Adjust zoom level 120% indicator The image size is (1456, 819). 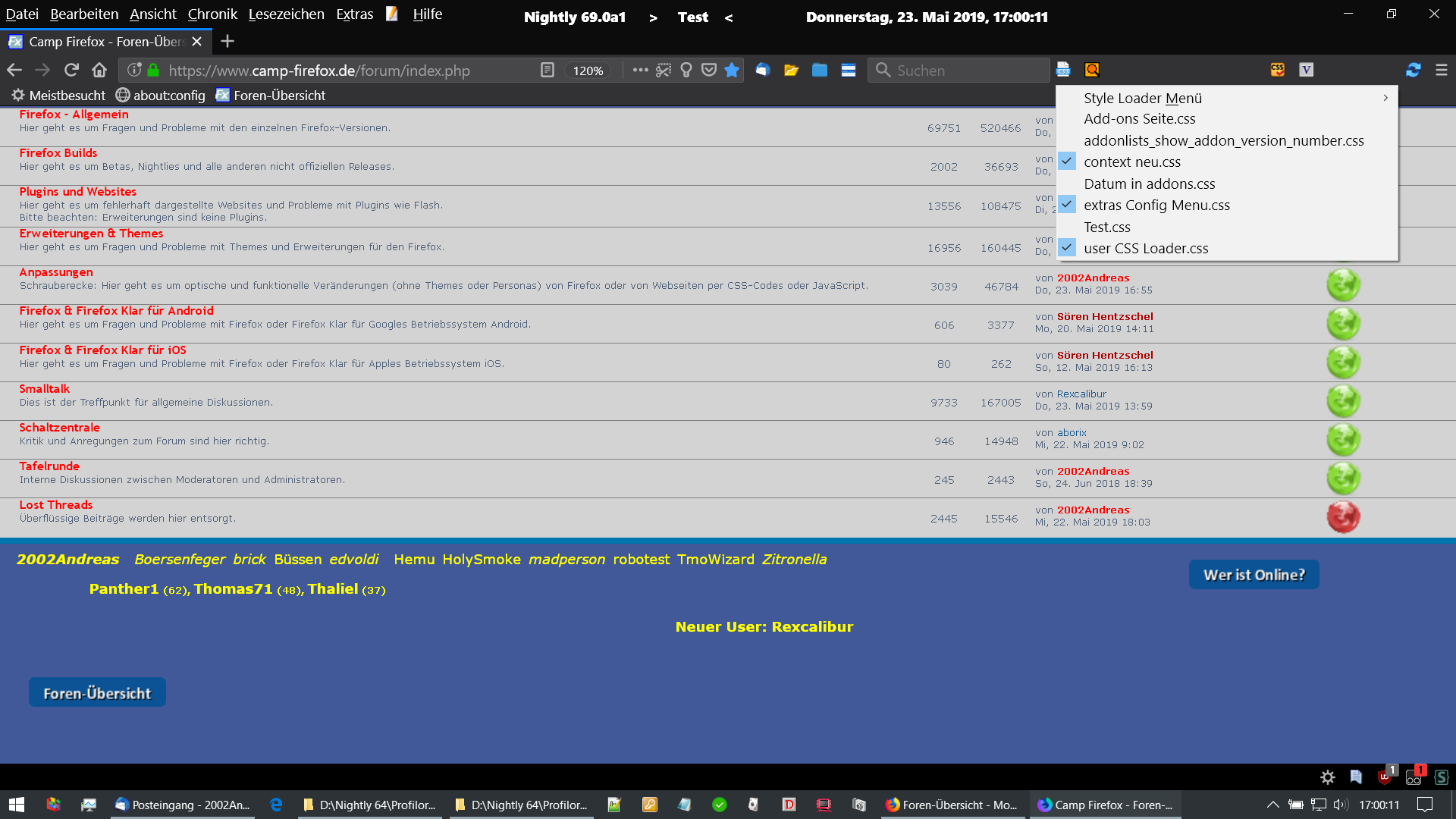tap(588, 71)
